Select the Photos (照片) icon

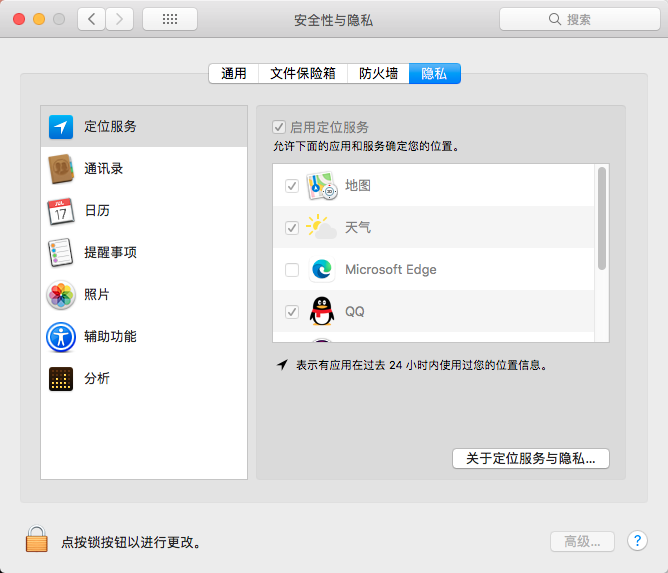tap(61, 295)
